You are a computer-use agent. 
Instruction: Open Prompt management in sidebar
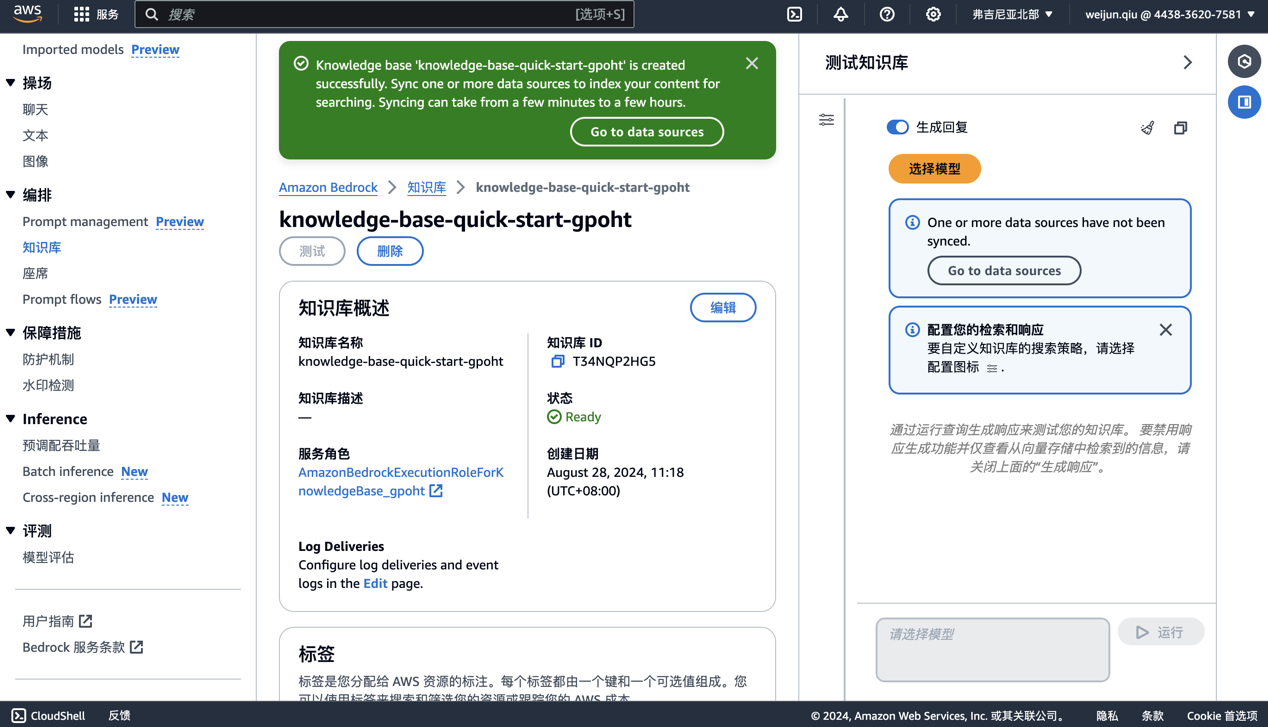(85, 221)
